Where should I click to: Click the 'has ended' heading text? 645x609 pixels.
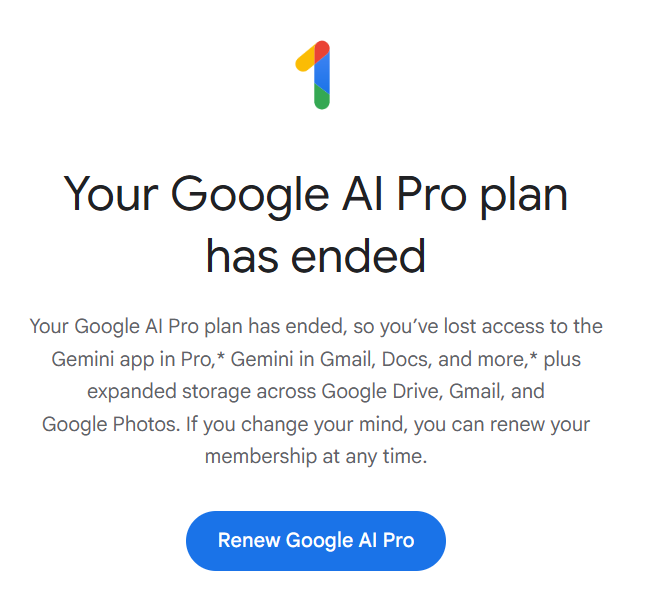click(316, 257)
